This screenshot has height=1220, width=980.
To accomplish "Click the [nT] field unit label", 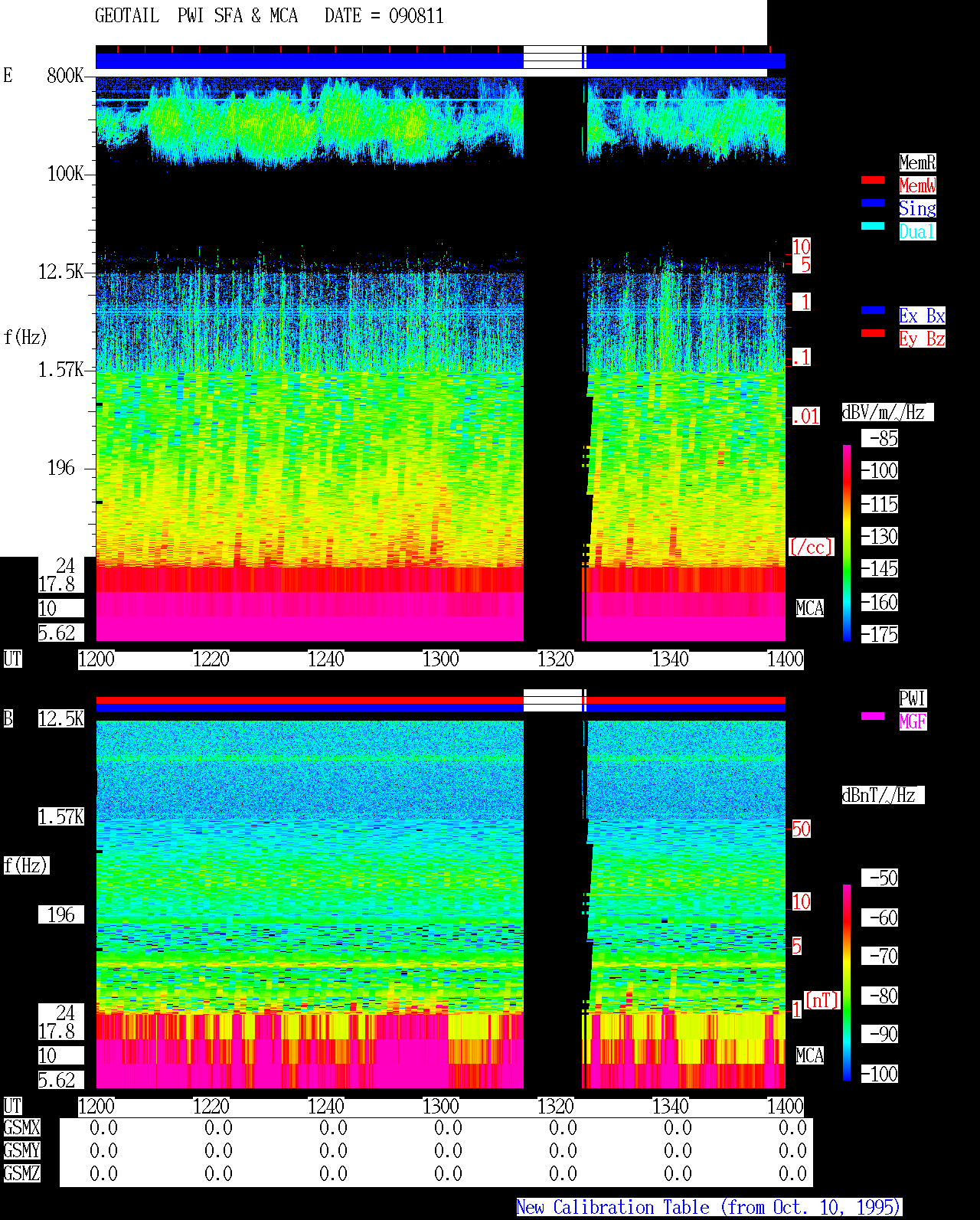I will point(823,1000).
